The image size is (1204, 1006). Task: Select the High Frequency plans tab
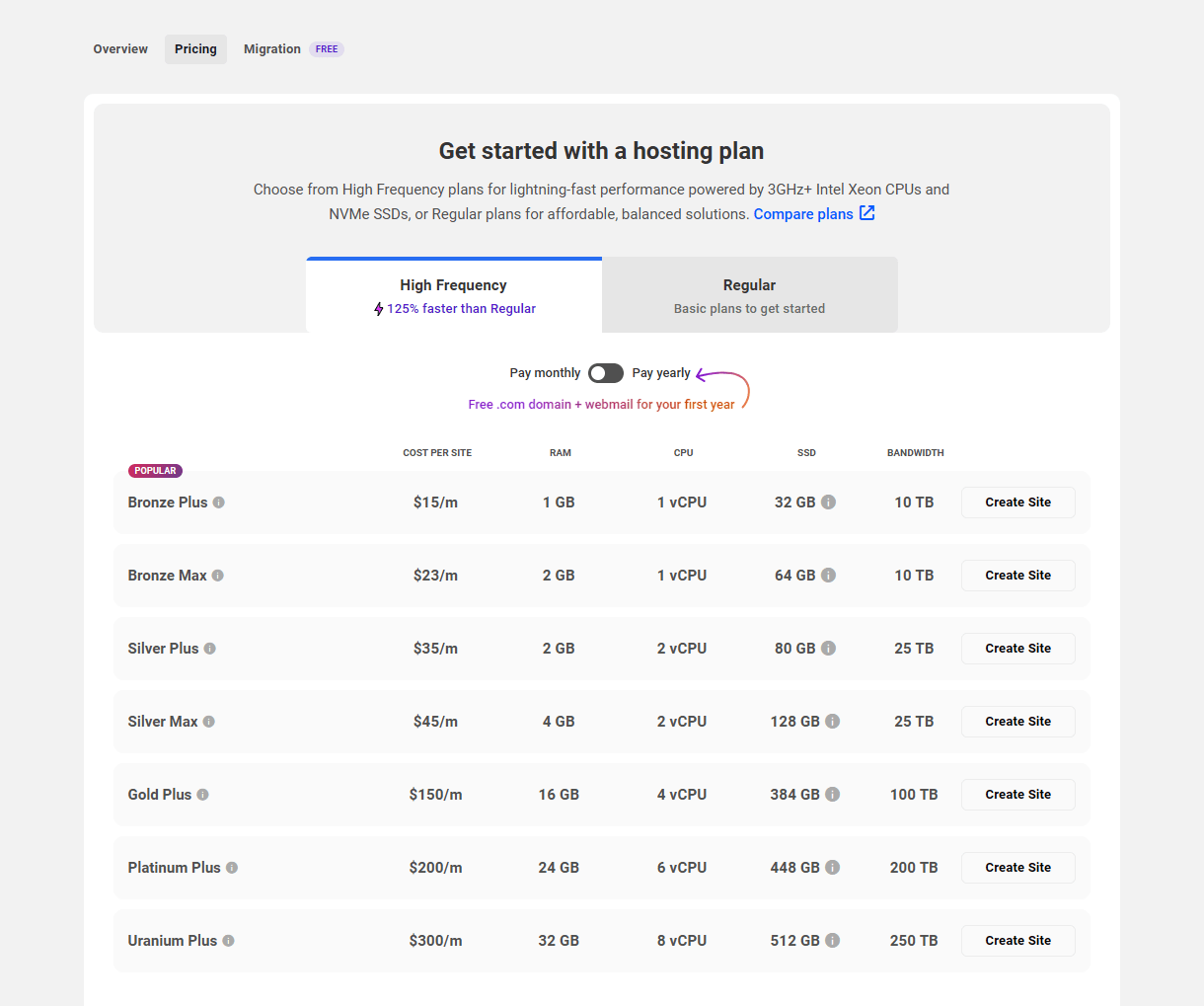click(x=454, y=295)
